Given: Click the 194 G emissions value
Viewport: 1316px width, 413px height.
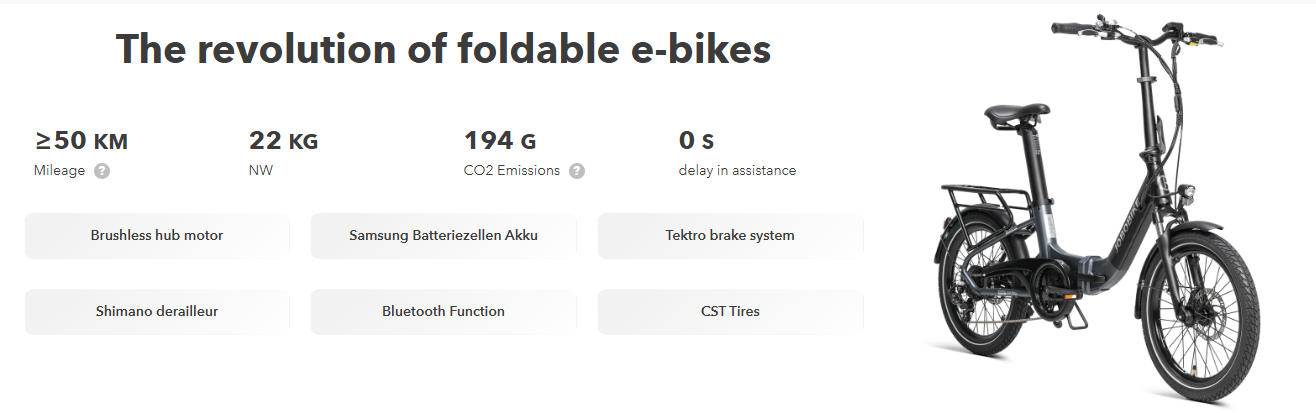Looking at the screenshot, I should [500, 141].
